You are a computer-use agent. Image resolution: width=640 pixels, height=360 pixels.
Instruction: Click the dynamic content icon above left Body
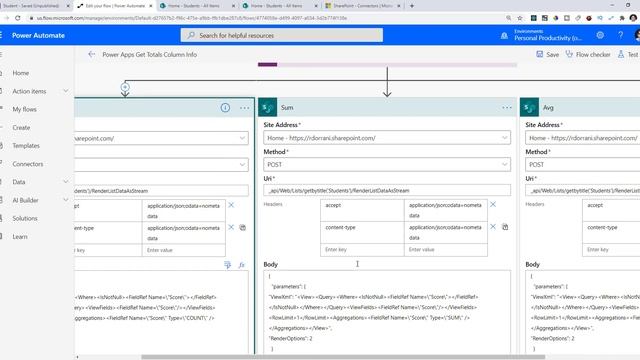pyautogui.click(x=228, y=265)
